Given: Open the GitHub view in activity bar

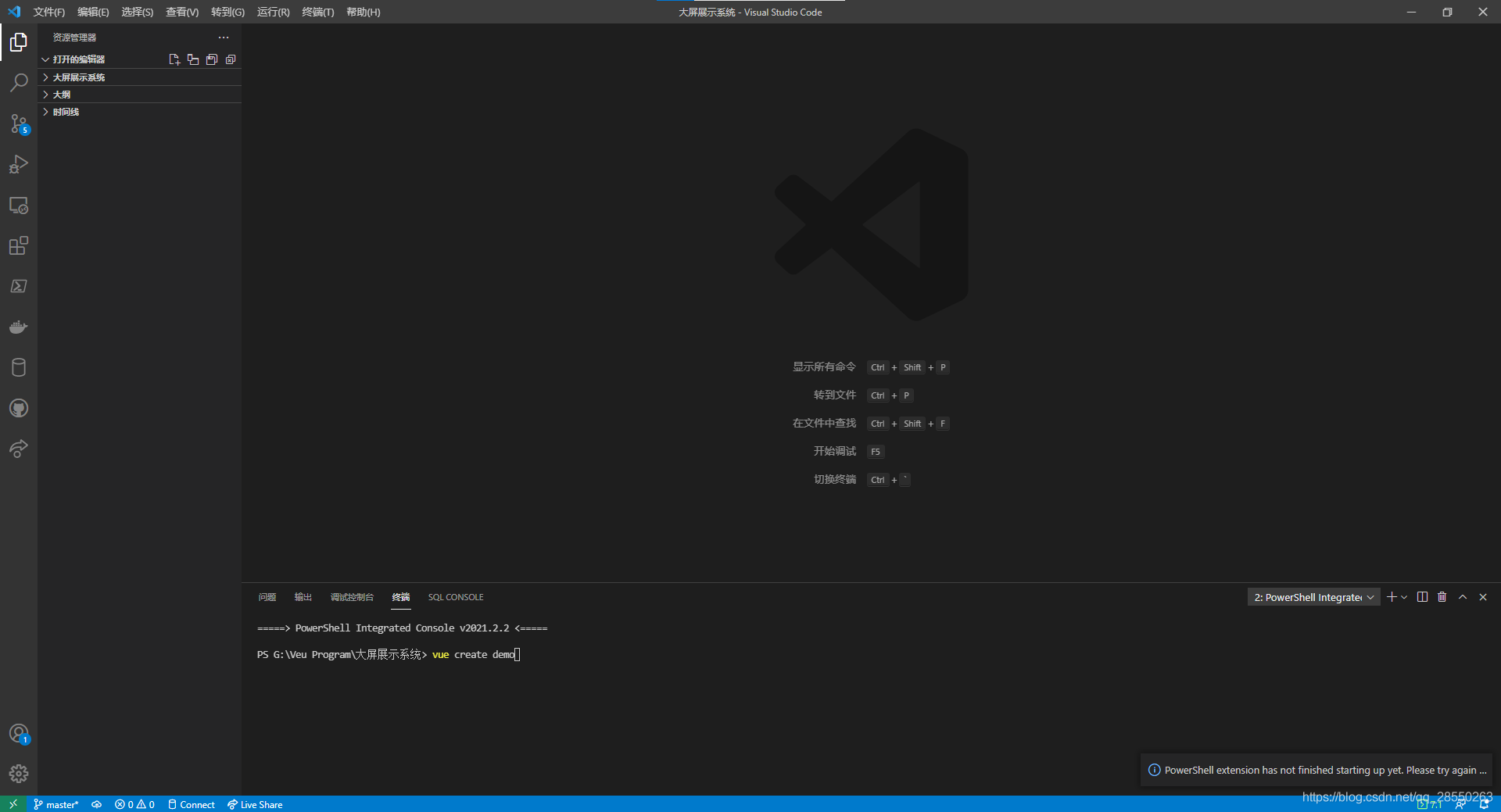Looking at the screenshot, I should [x=19, y=408].
